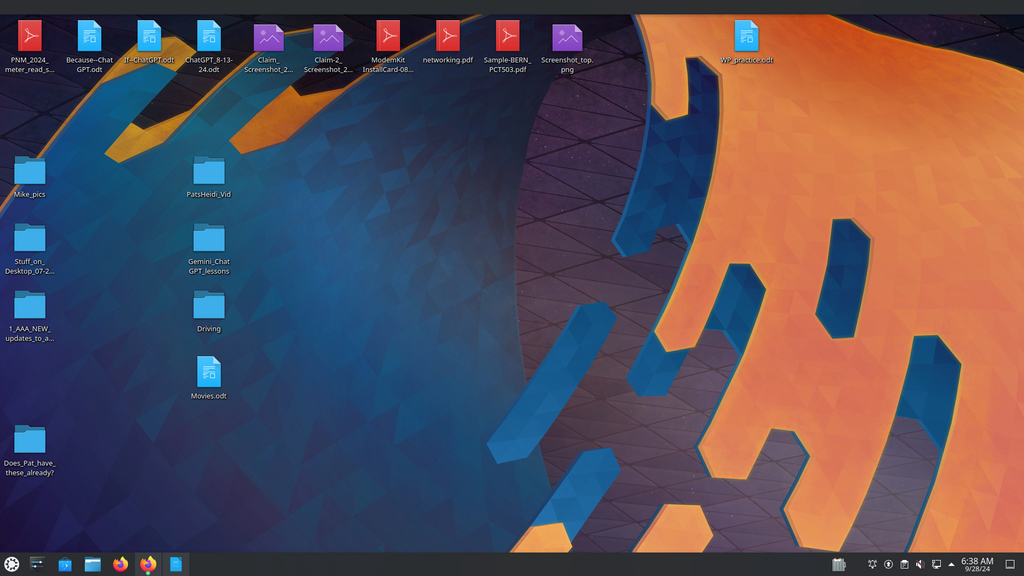Select Screenshot_top.png image file
This screenshot has height=576, width=1024.
click(567, 46)
